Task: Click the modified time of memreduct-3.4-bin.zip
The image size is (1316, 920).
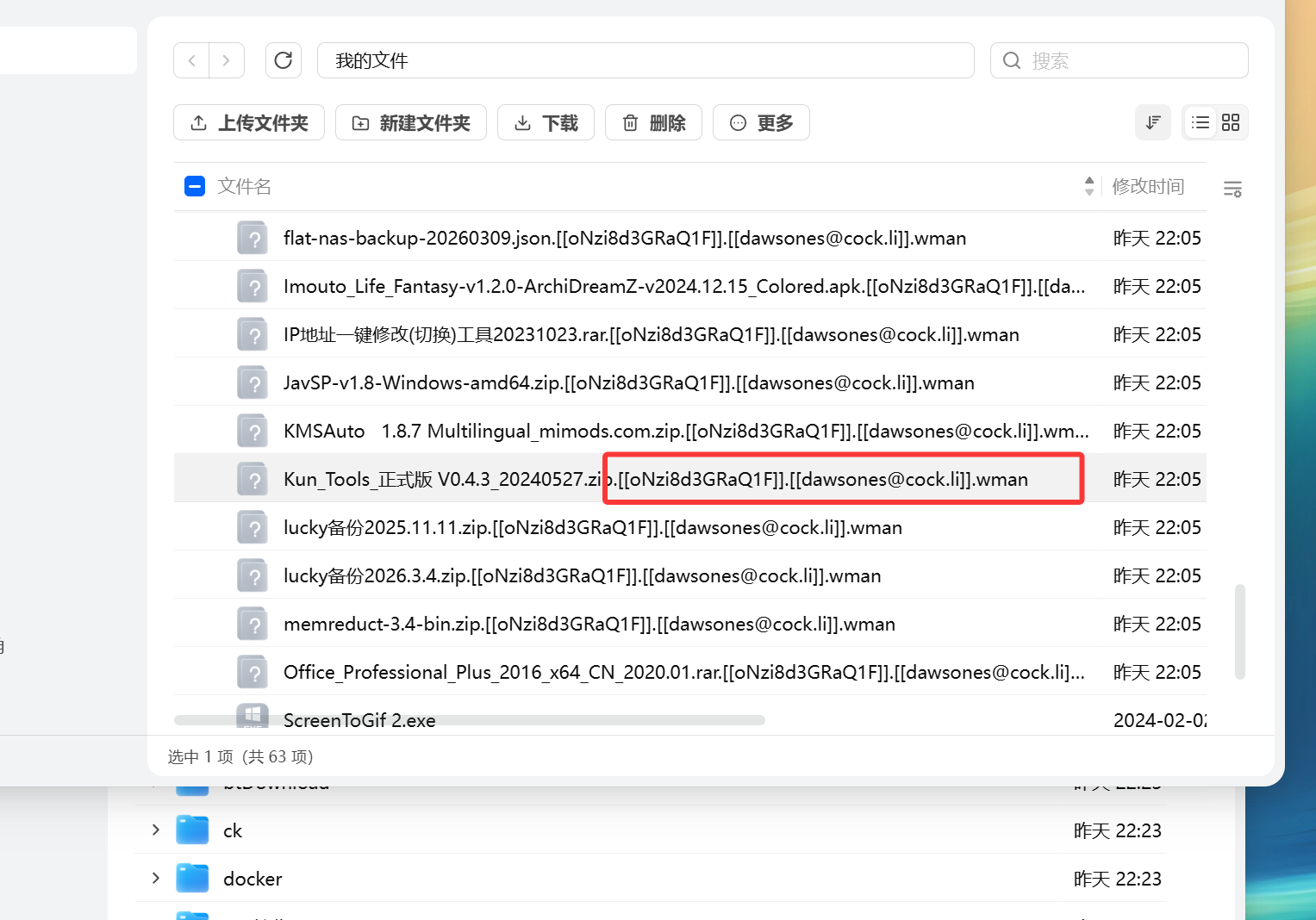Action: (1157, 624)
